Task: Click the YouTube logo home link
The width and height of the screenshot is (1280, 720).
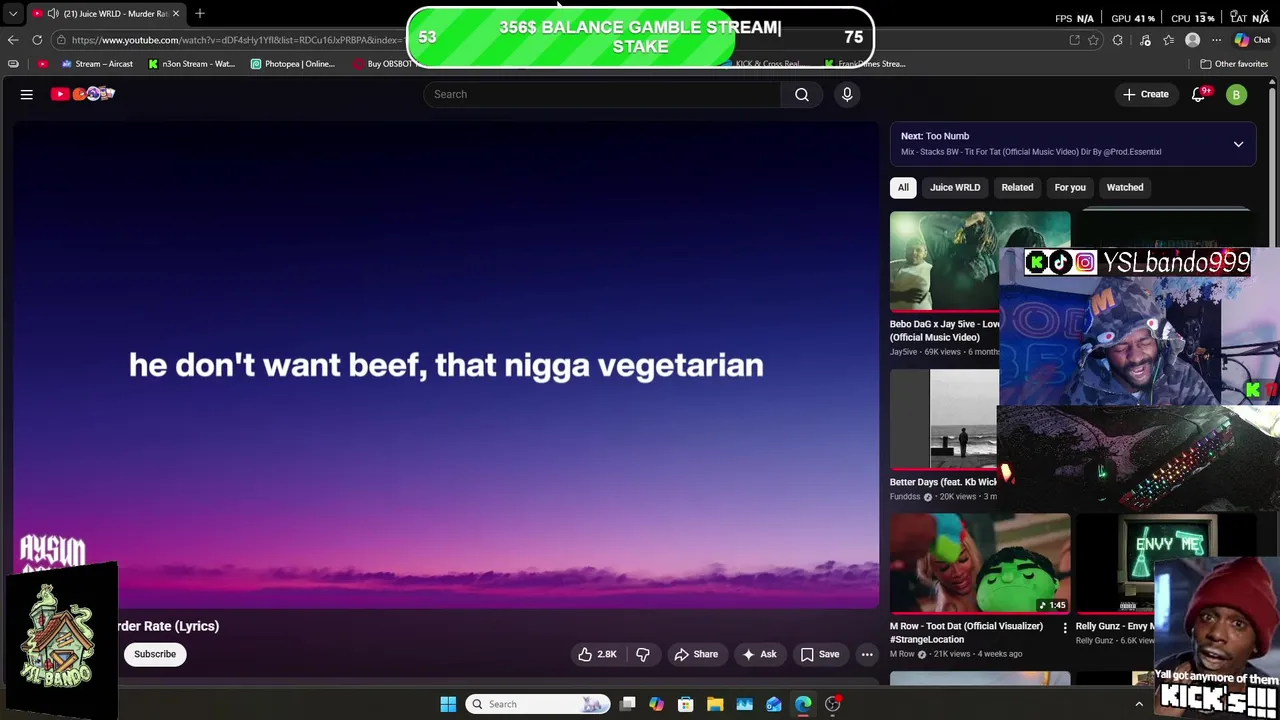Action: [83, 94]
